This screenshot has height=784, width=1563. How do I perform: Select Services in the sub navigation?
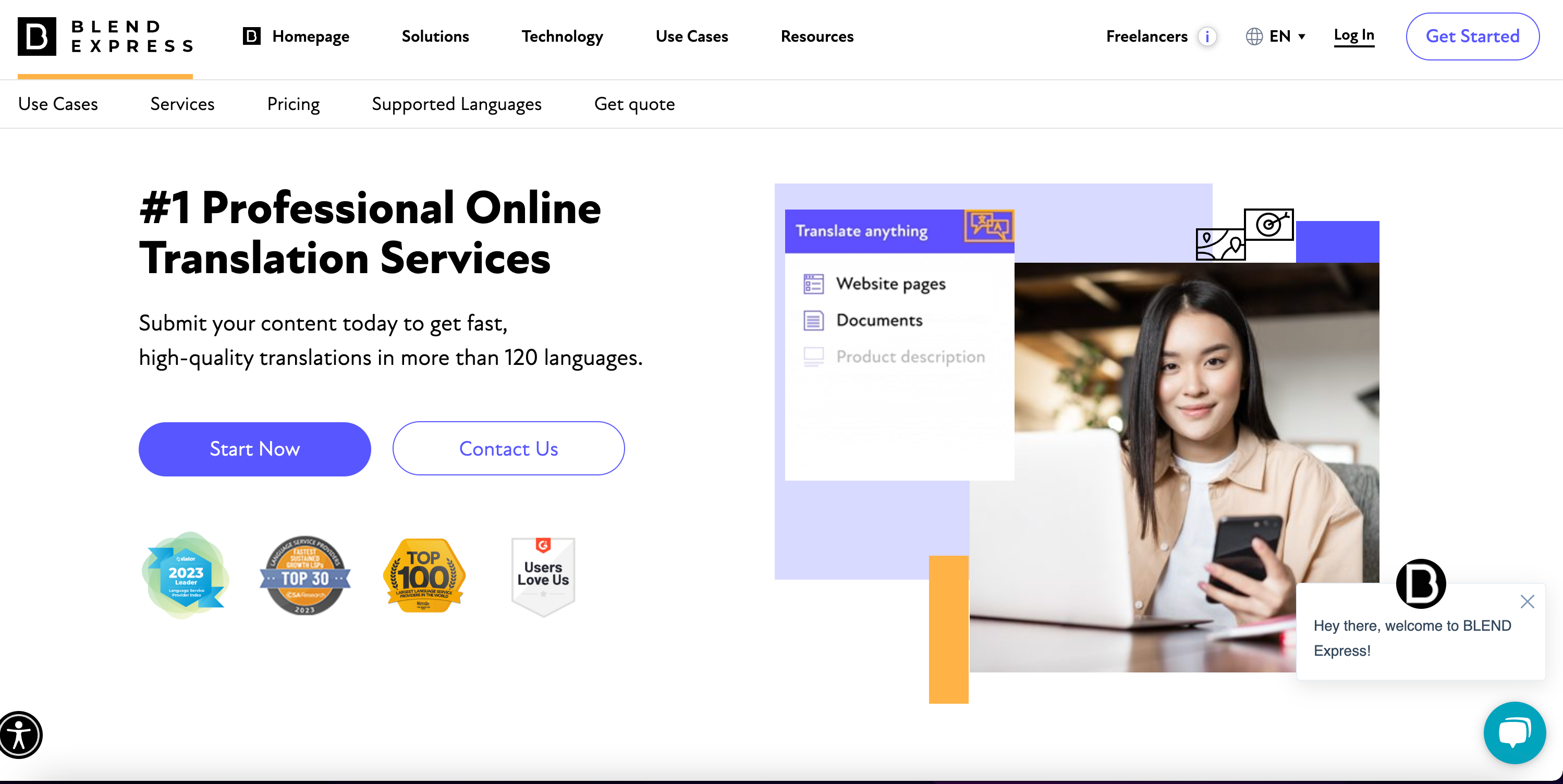click(182, 104)
